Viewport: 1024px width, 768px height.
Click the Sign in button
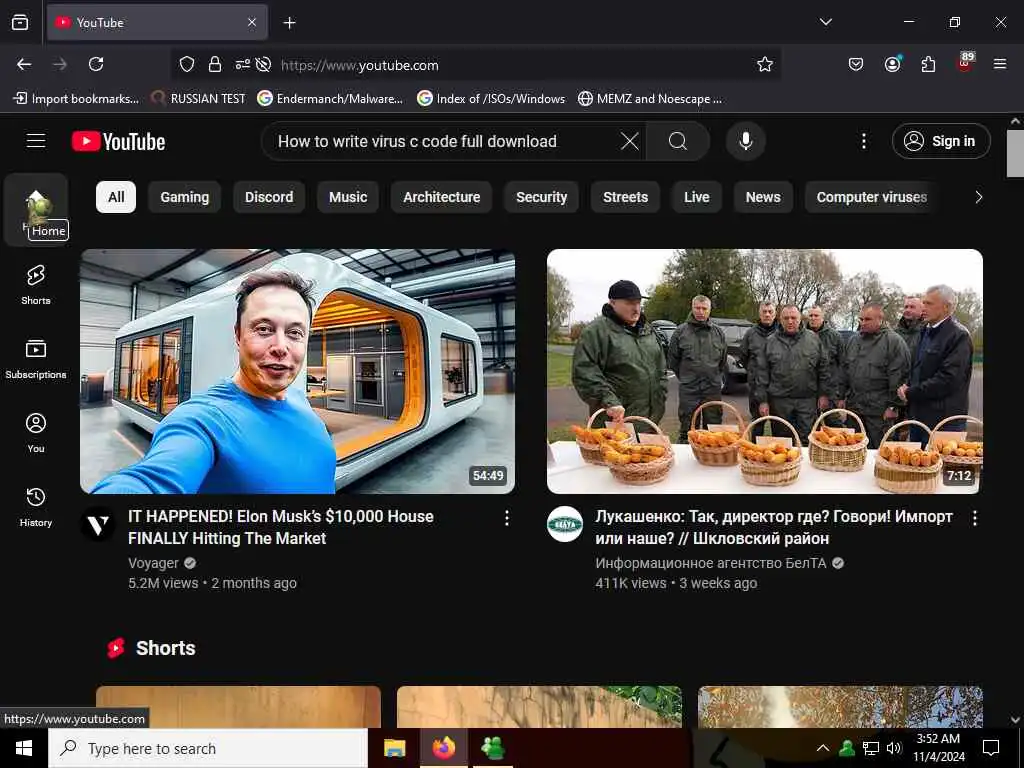click(x=941, y=141)
